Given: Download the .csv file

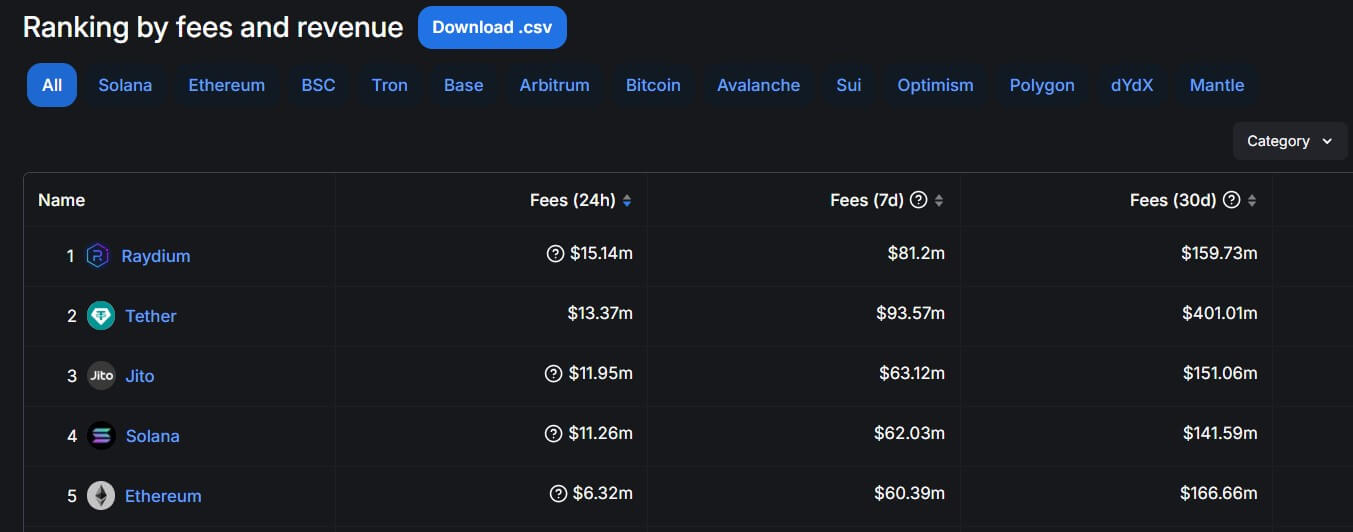Looking at the screenshot, I should pos(492,27).
